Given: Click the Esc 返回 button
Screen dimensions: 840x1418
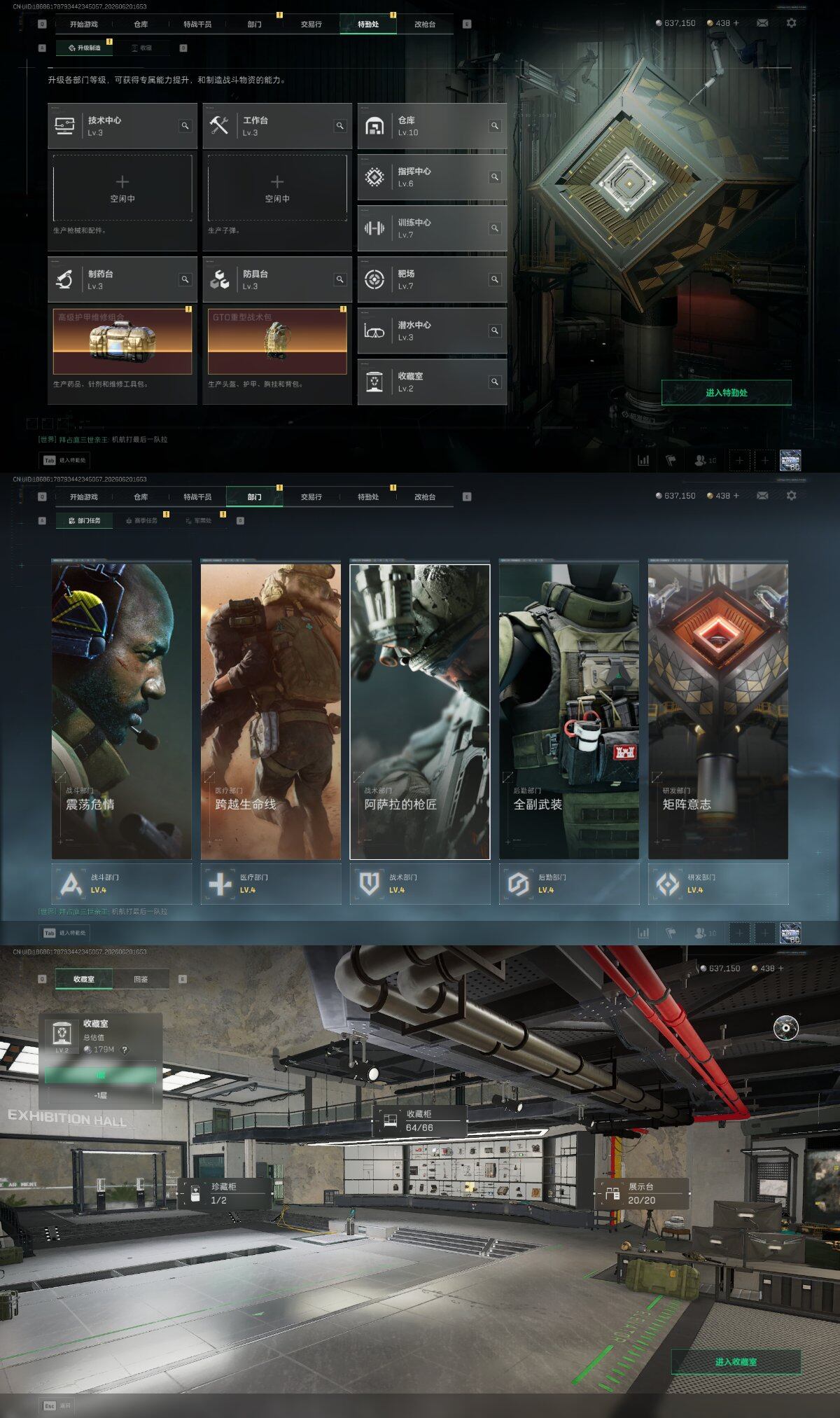Looking at the screenshot, I should click(57, 1405).
